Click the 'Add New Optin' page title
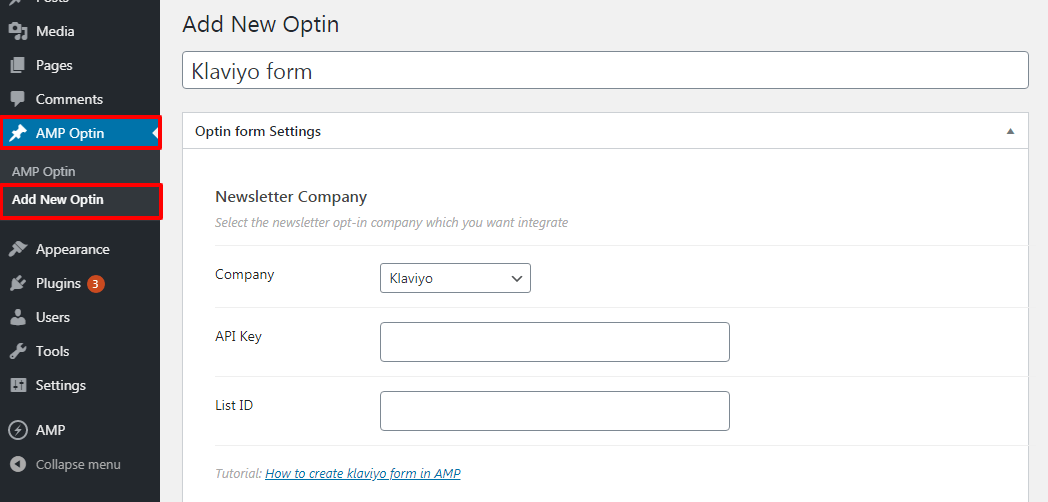Image resolution: width=1048 pixels, height=502 pixels. click(261, 24)
